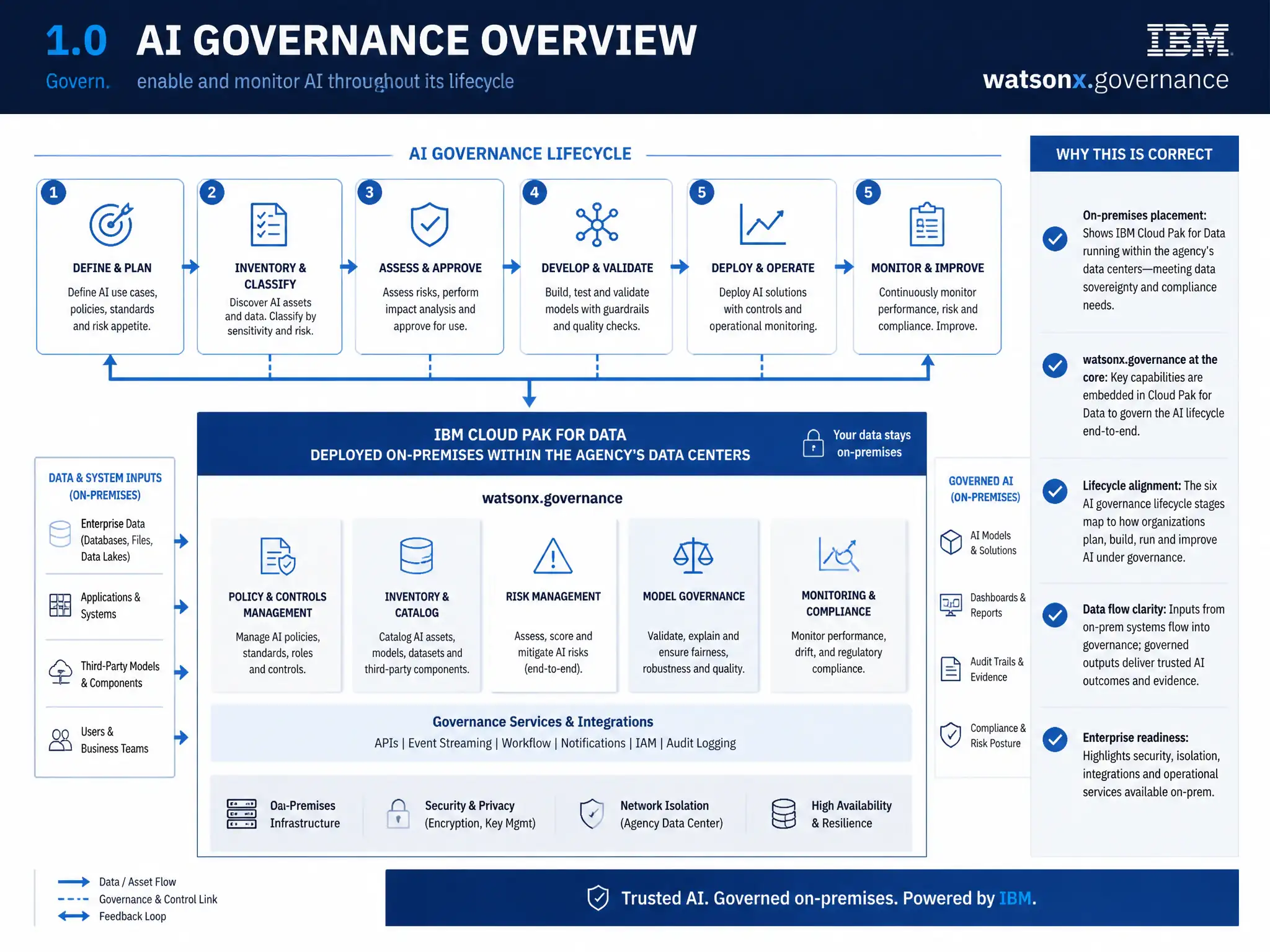Select the Define & Plan stage title
1270x952 pixels.
pos(112,268)
